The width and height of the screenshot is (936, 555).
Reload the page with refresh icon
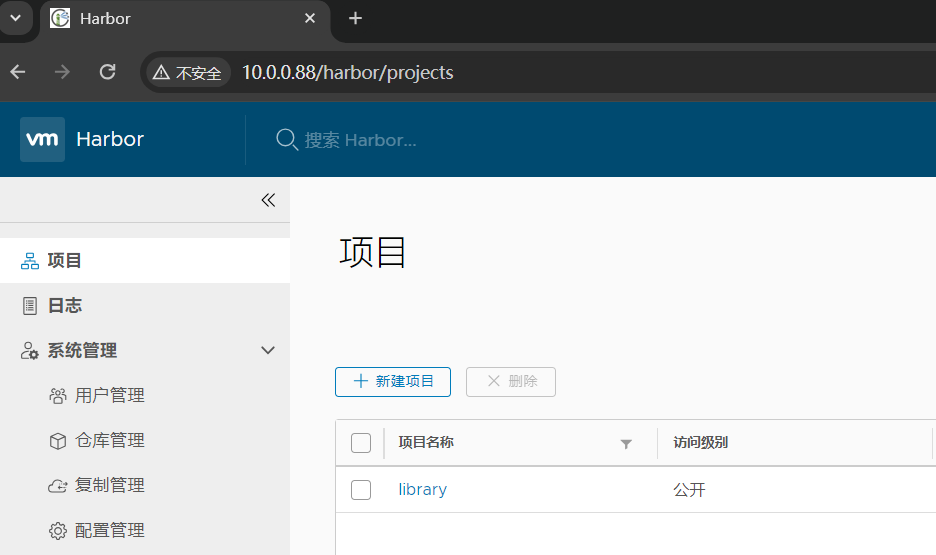pyautogui.click(x=108, y=72)
